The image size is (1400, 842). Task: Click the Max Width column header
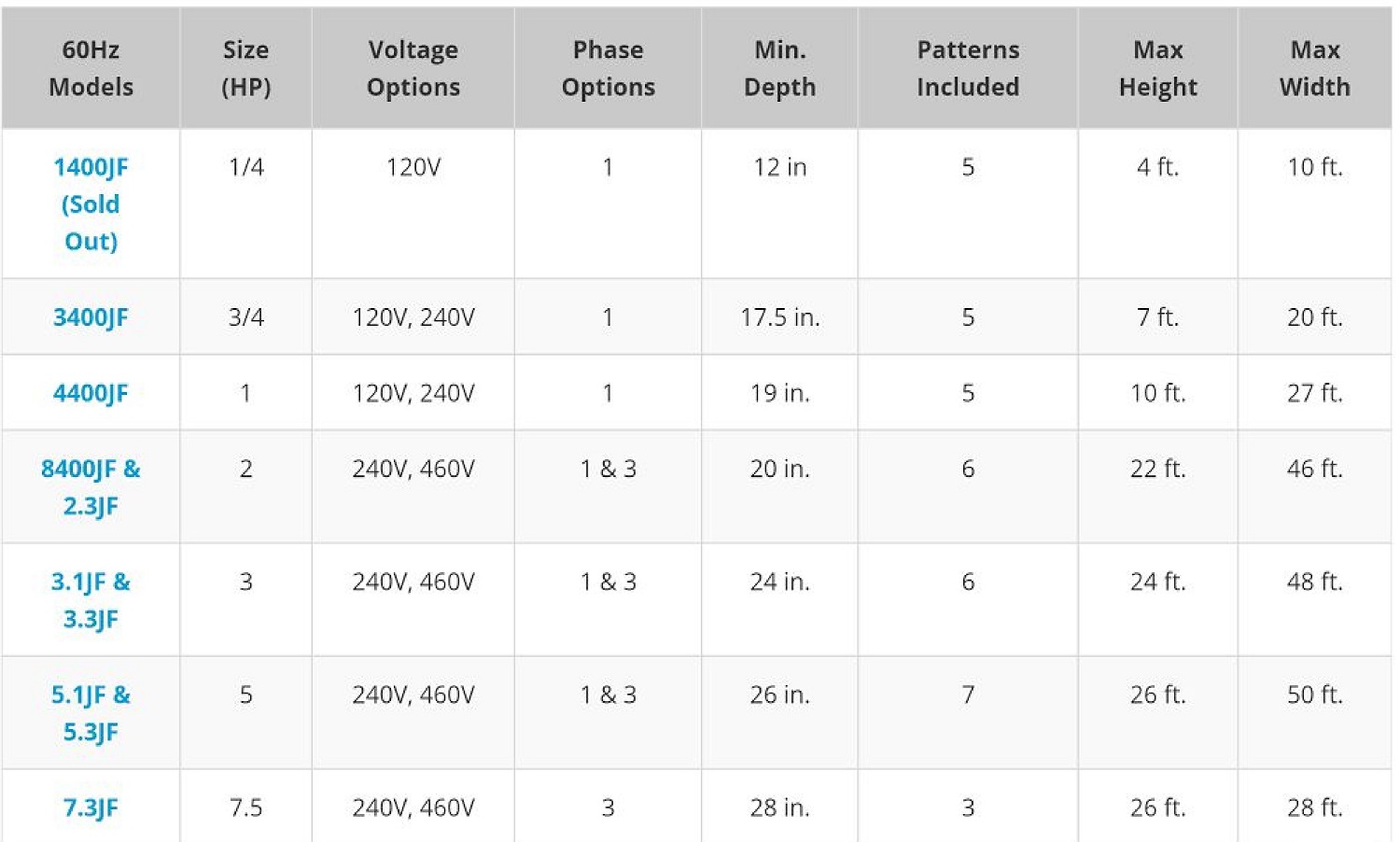(1314, 68)
